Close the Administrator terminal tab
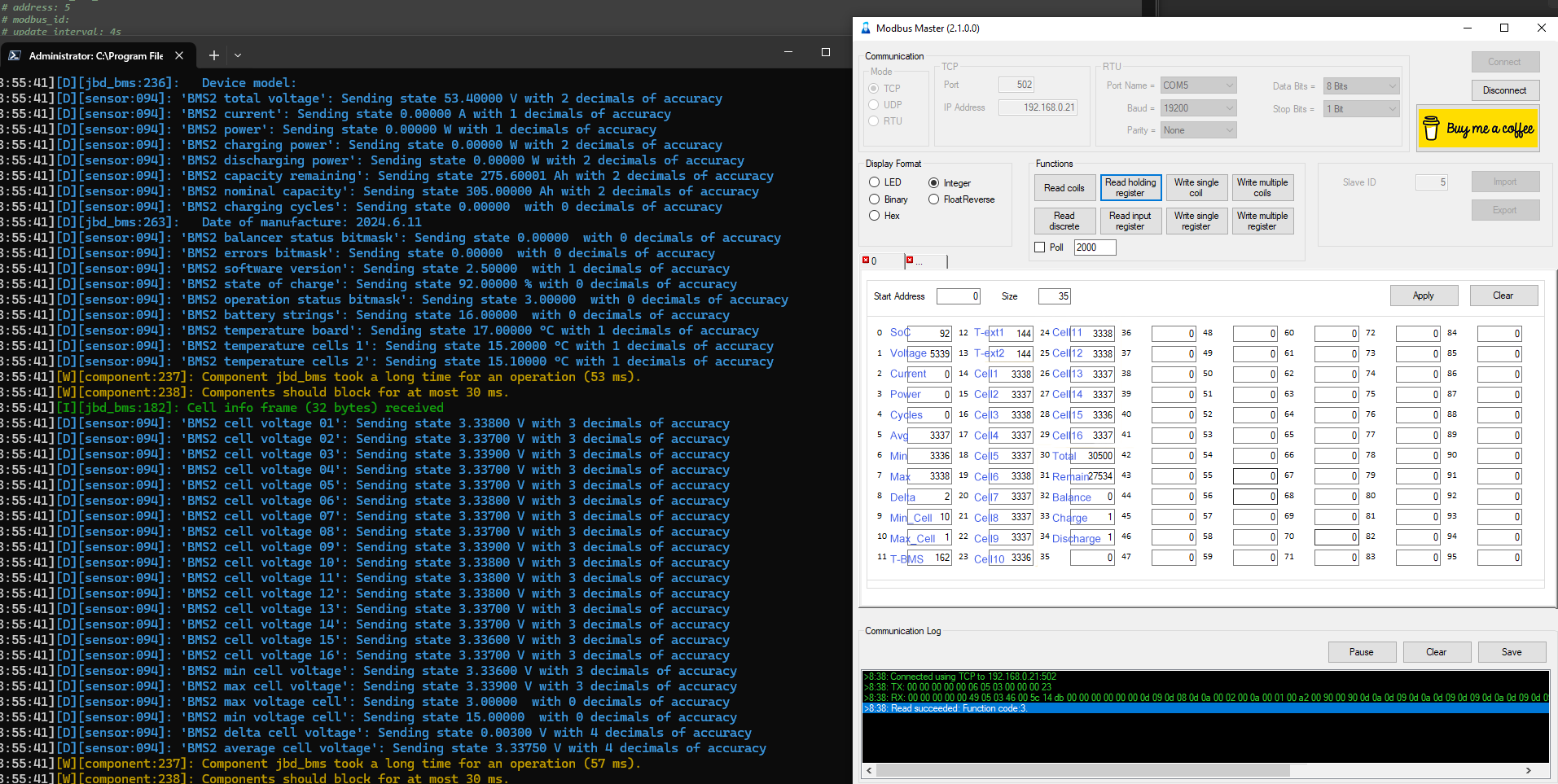Screen dimensions: 1558x784 [x=179, y=55]
